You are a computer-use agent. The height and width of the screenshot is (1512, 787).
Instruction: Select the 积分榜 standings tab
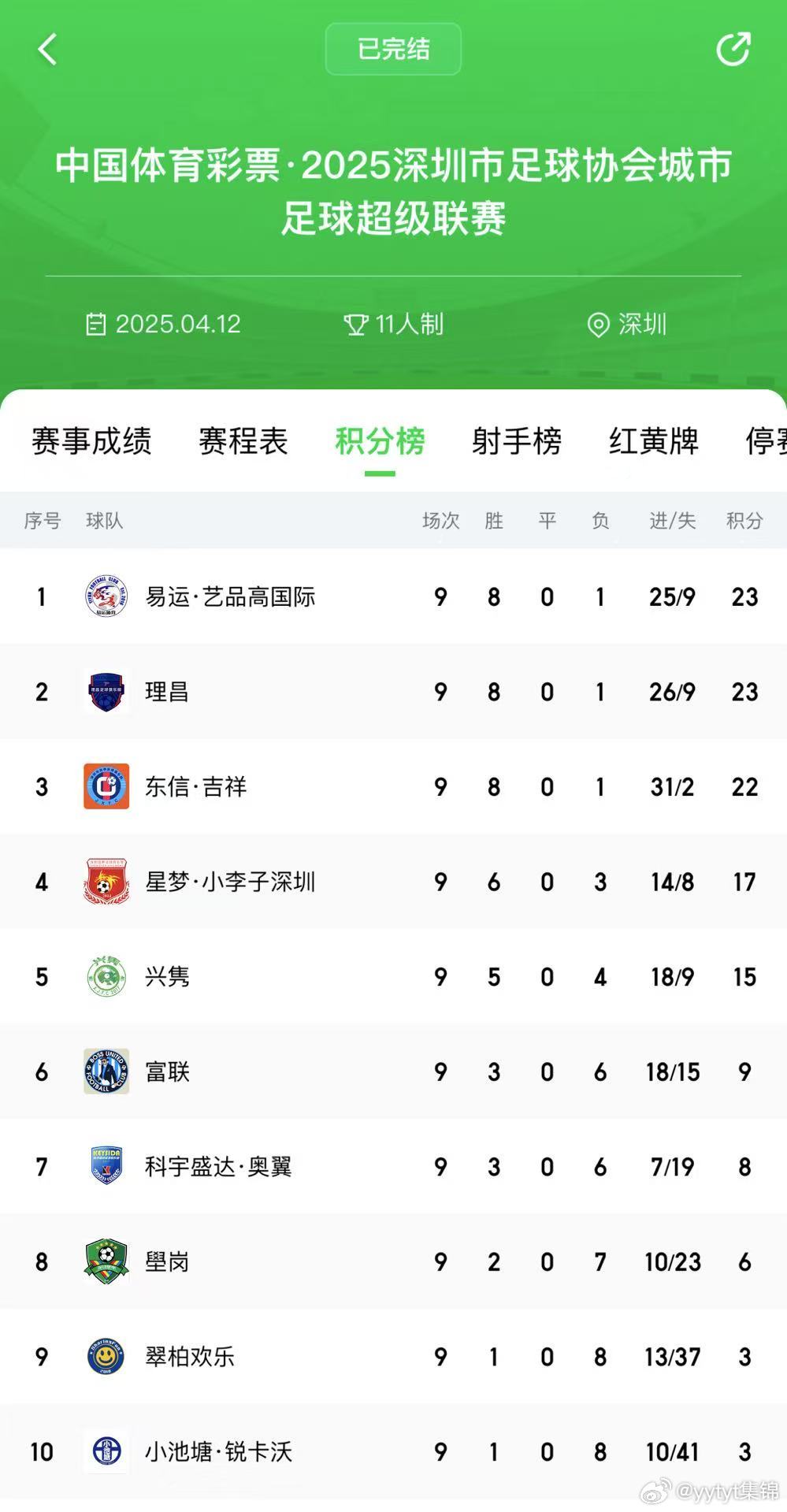[380, 440]
